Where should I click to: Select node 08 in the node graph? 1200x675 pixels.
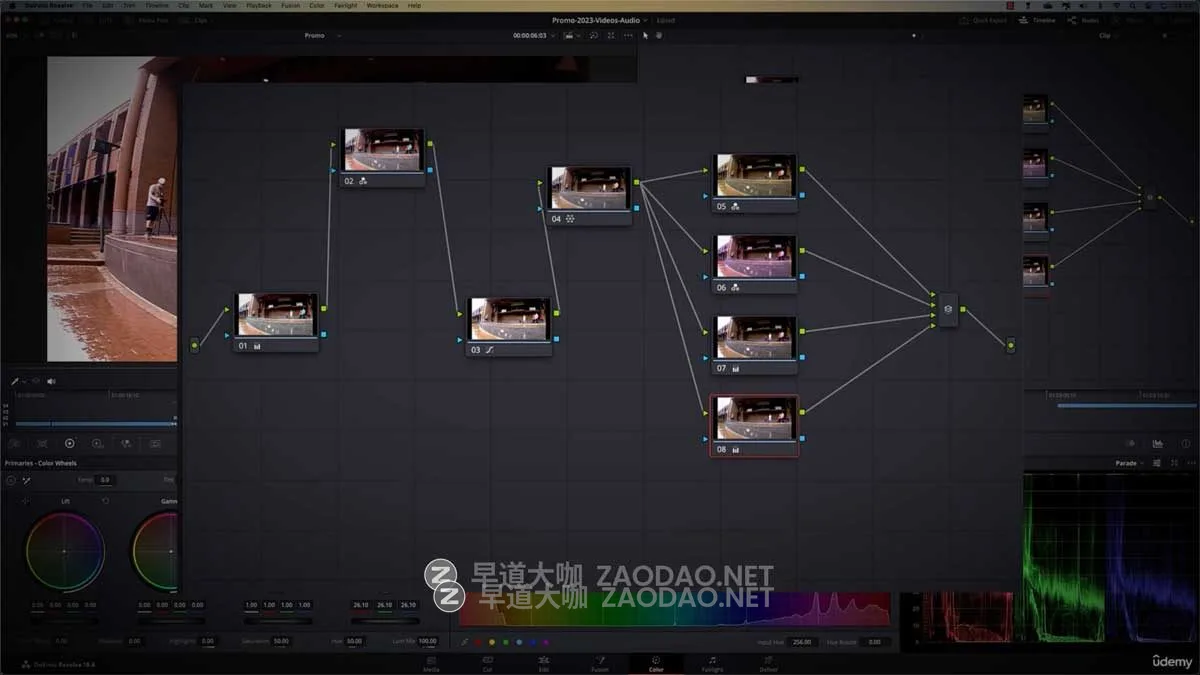[755, 420]
